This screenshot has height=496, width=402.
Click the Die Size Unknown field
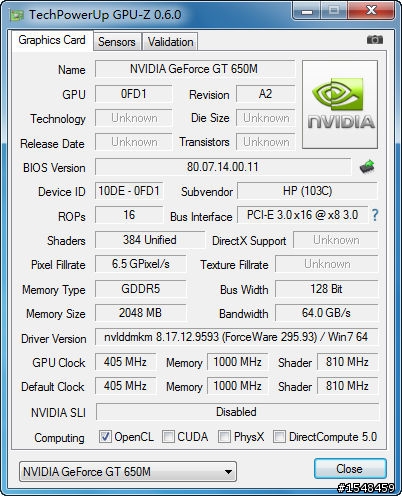click(265, 118)
